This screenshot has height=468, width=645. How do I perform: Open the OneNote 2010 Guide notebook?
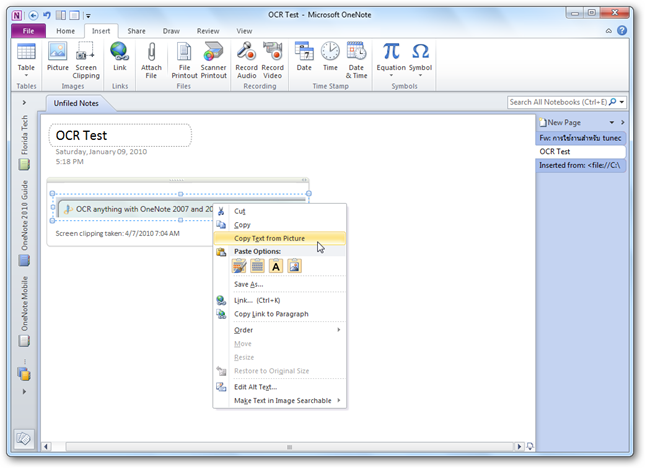24,223
